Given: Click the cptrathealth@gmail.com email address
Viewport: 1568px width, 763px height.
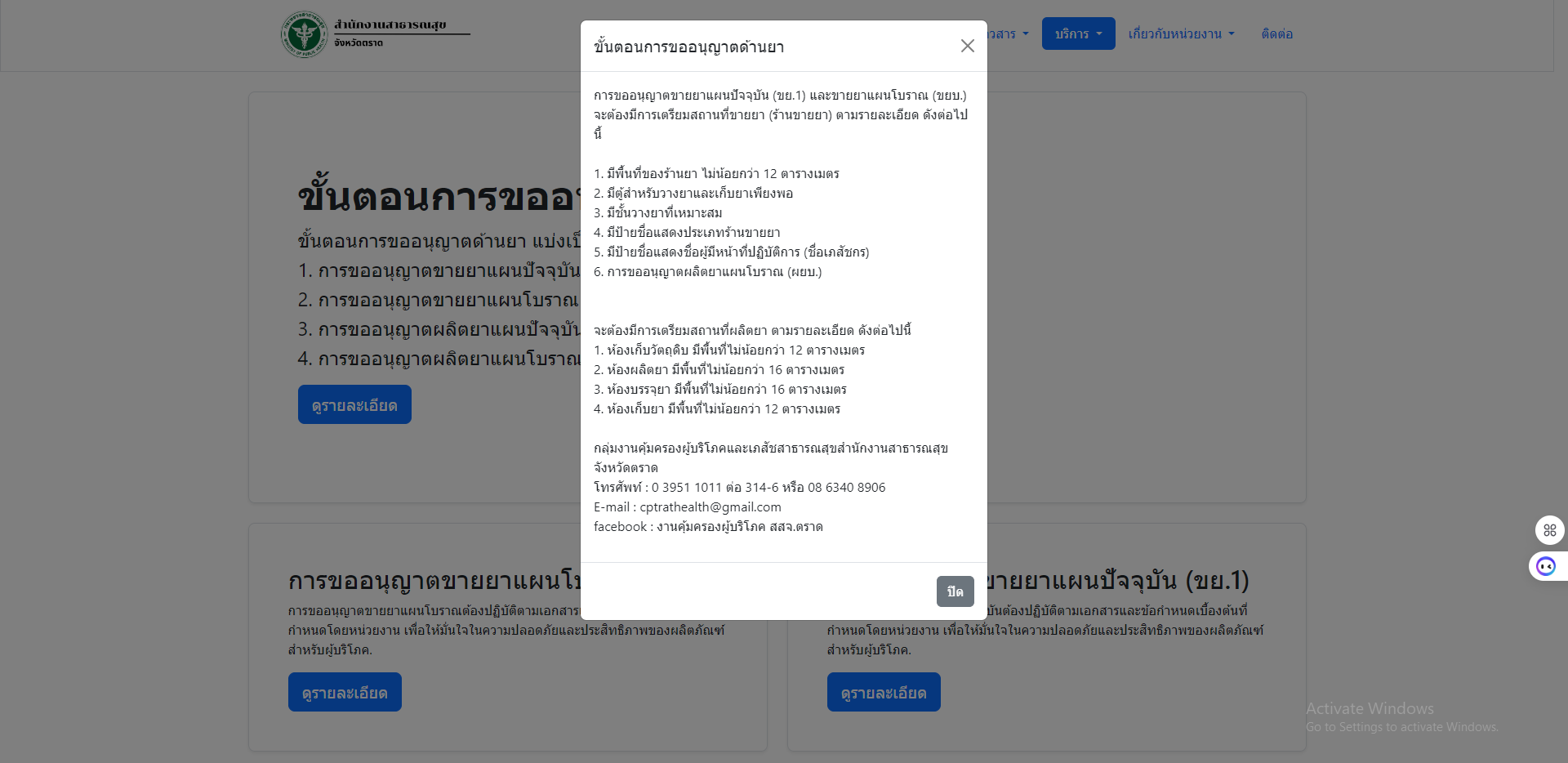Looking at the screenshot, I should tap(710, 507).
